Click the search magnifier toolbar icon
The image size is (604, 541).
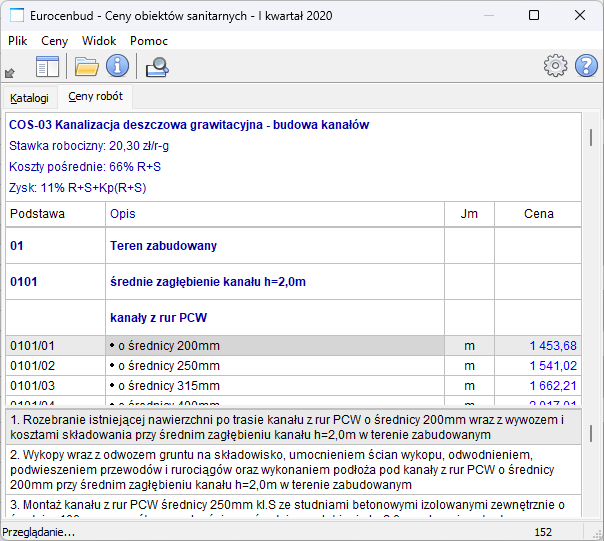pyautogui.click(x=157, y=67)
